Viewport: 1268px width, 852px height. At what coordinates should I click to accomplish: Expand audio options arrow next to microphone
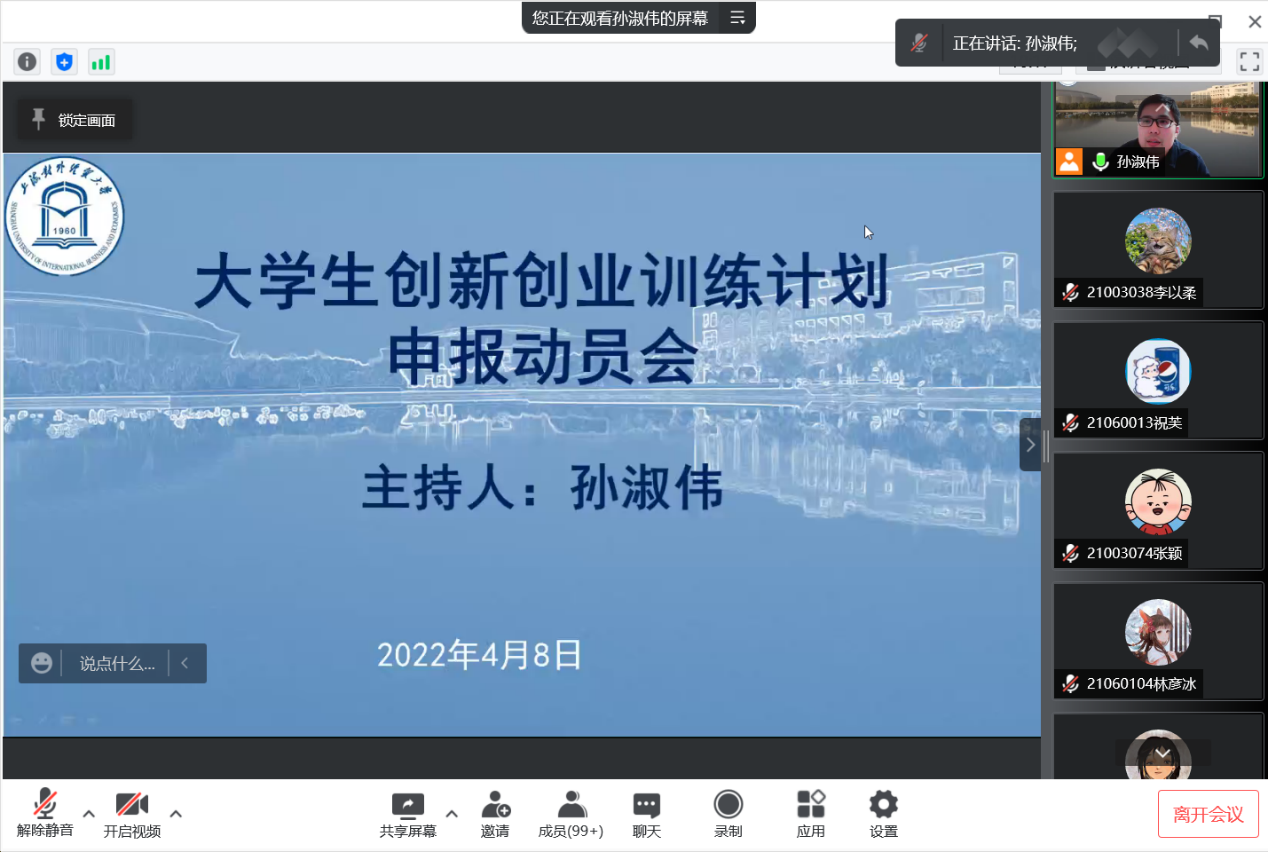pyautogui.click(x=89, y=813)
